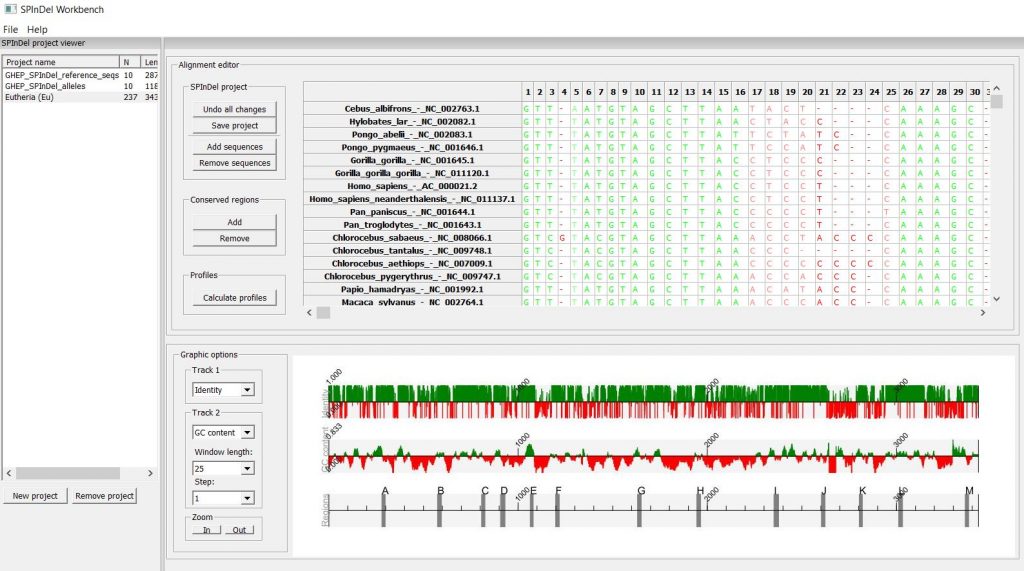Zoom Out on the graphic
The image size is (1024, 571).
[x=239, y=530]
